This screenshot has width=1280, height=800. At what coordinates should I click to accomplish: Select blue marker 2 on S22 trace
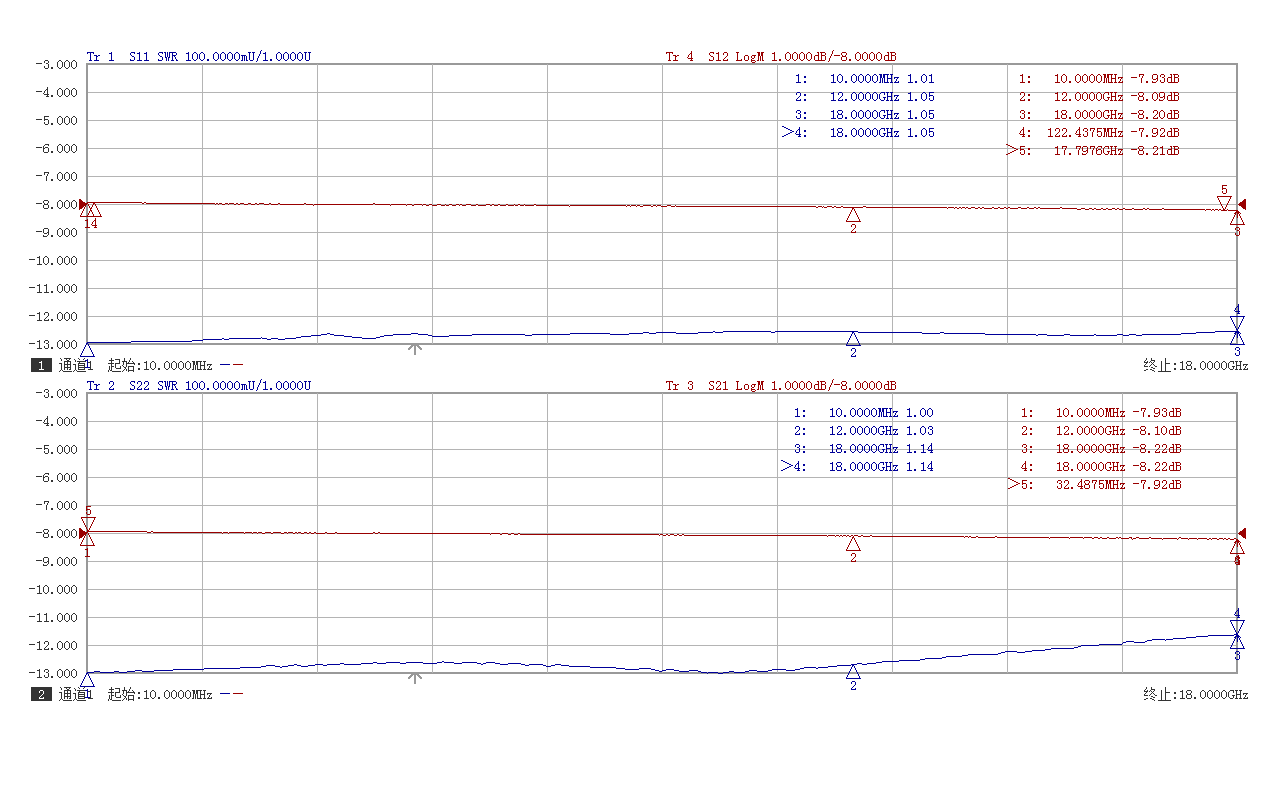(853, 672)
